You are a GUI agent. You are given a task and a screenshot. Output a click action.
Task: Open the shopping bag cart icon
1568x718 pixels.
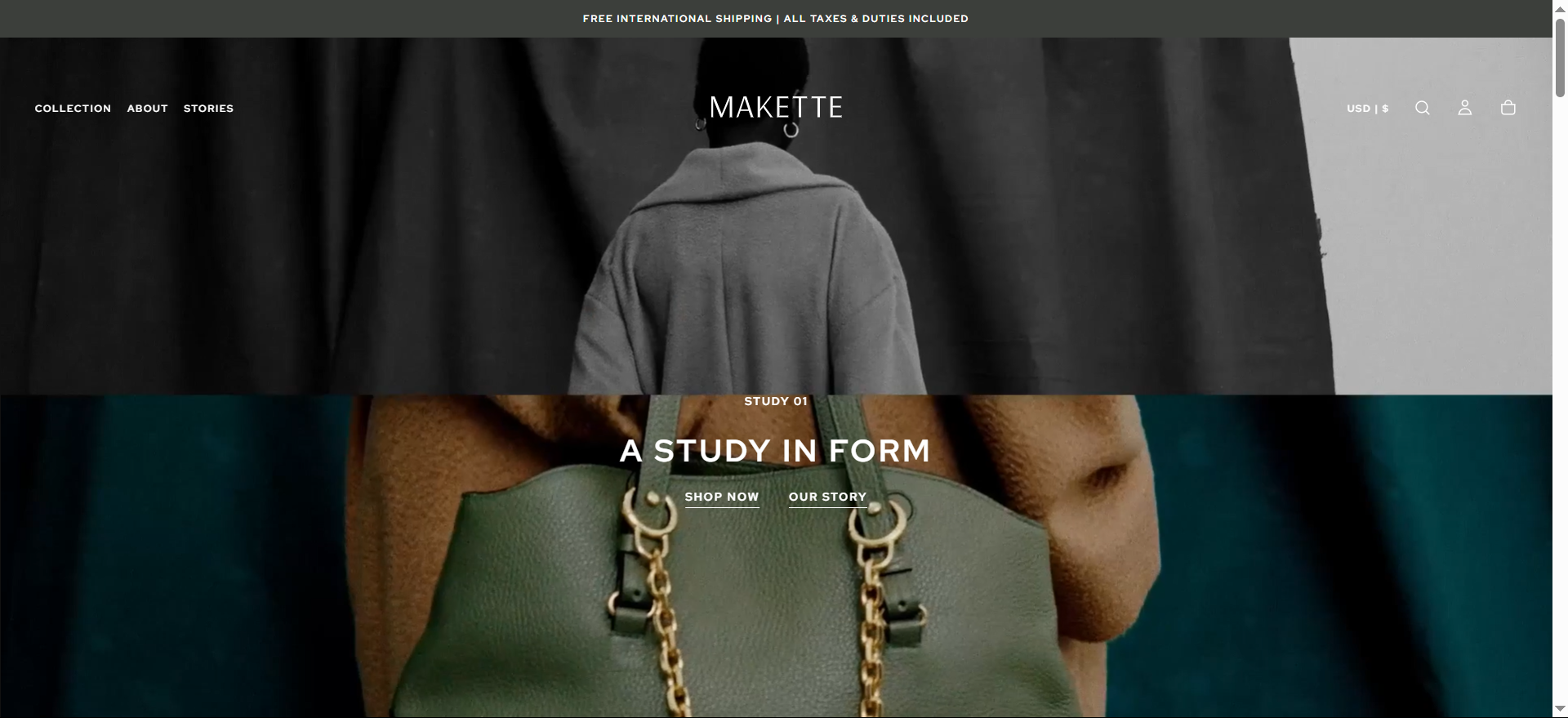coord(1508,108)
